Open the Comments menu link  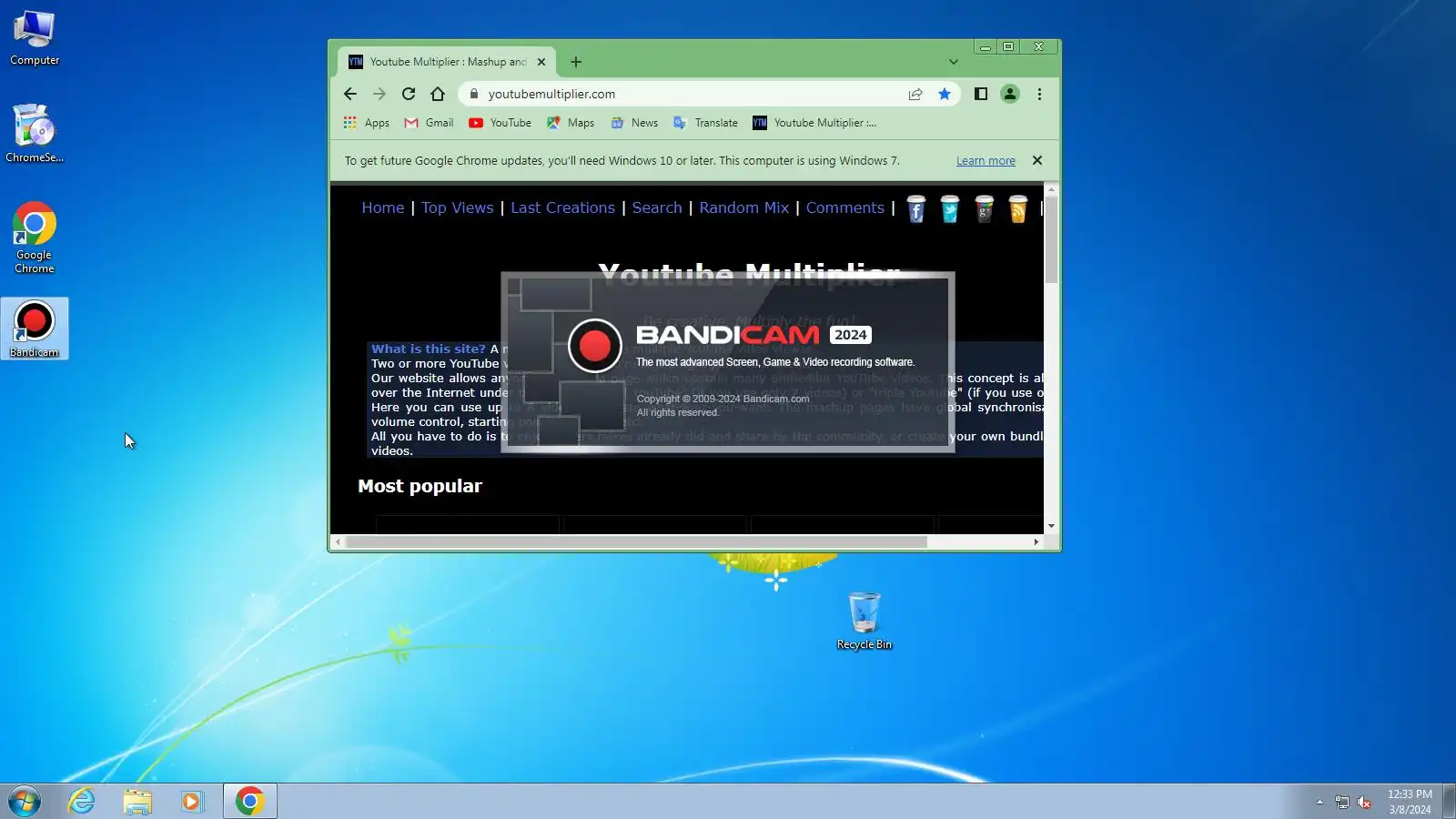coord(845,207)
